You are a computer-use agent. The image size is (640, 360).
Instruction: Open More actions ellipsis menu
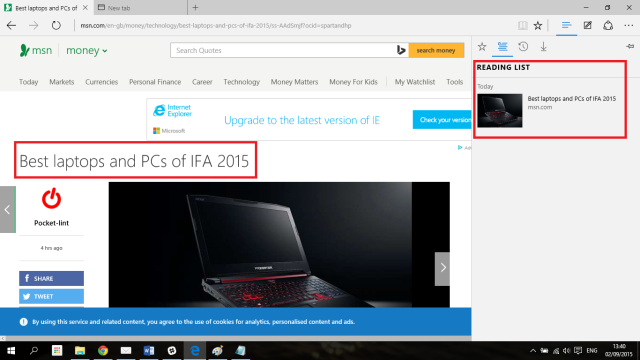pyautogui.click(x=629, y=25)
